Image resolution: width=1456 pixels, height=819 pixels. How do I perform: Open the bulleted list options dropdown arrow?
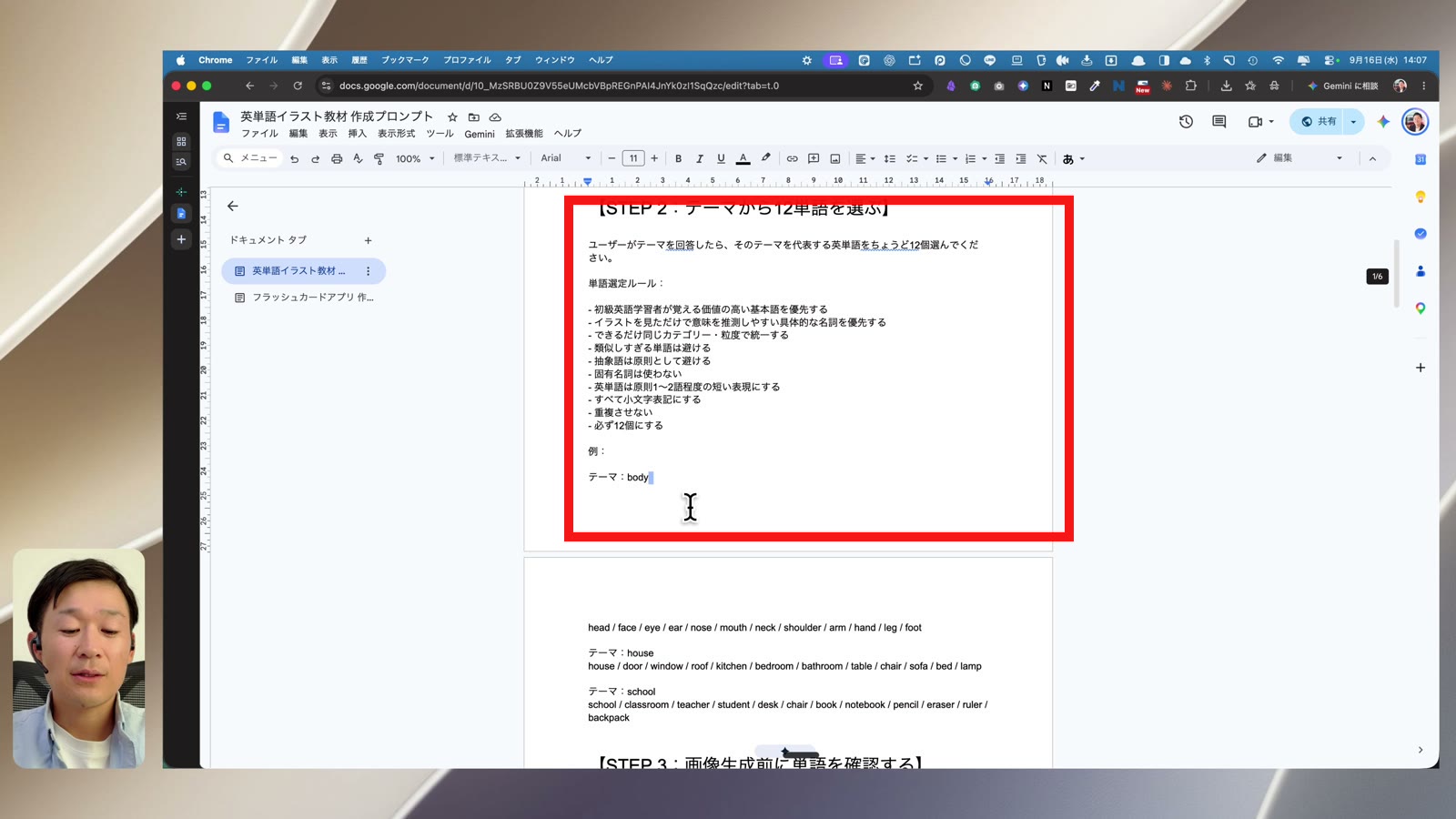(955, 158)
